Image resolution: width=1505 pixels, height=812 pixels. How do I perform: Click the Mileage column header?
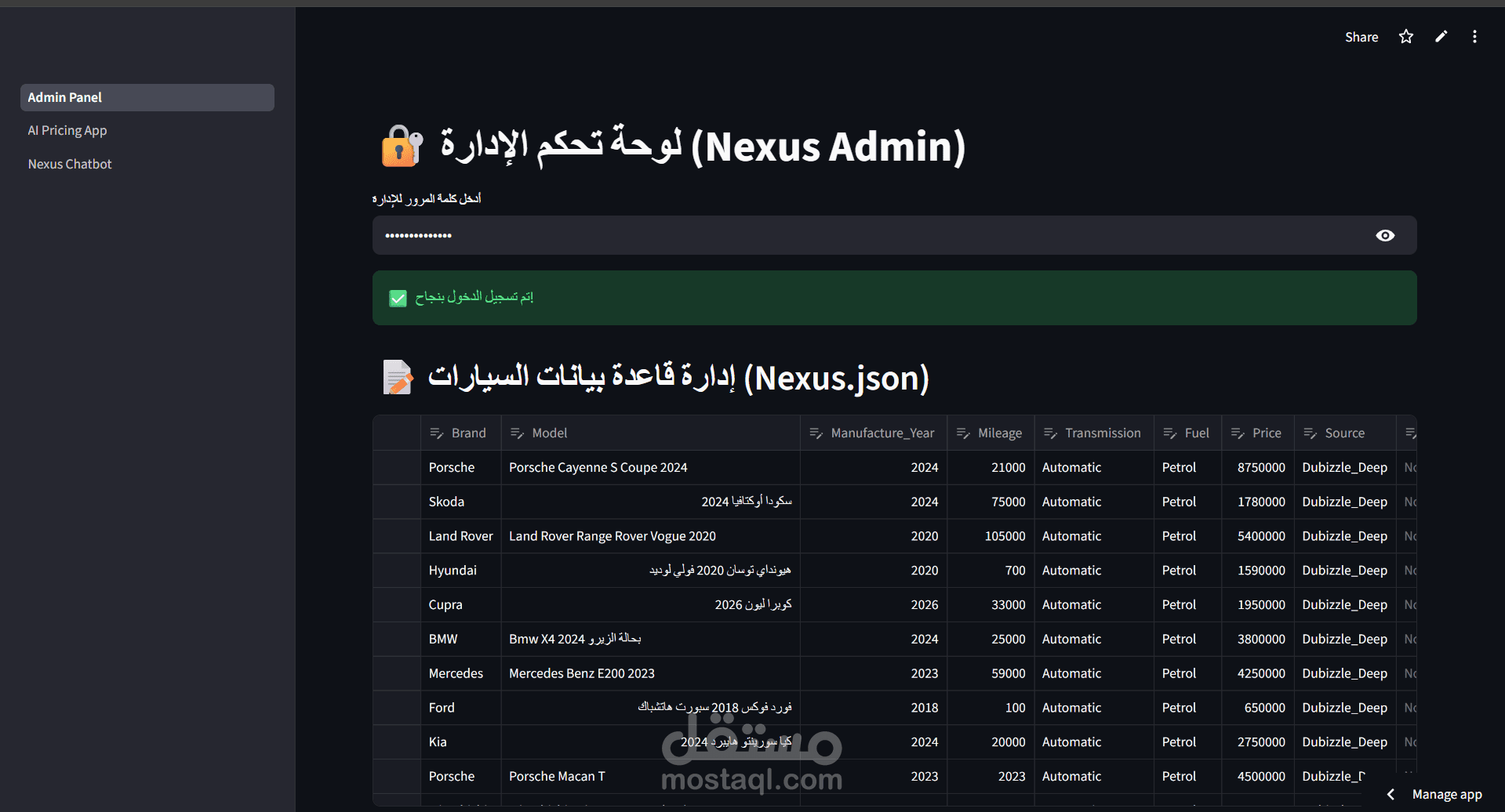tap(991, 433)
